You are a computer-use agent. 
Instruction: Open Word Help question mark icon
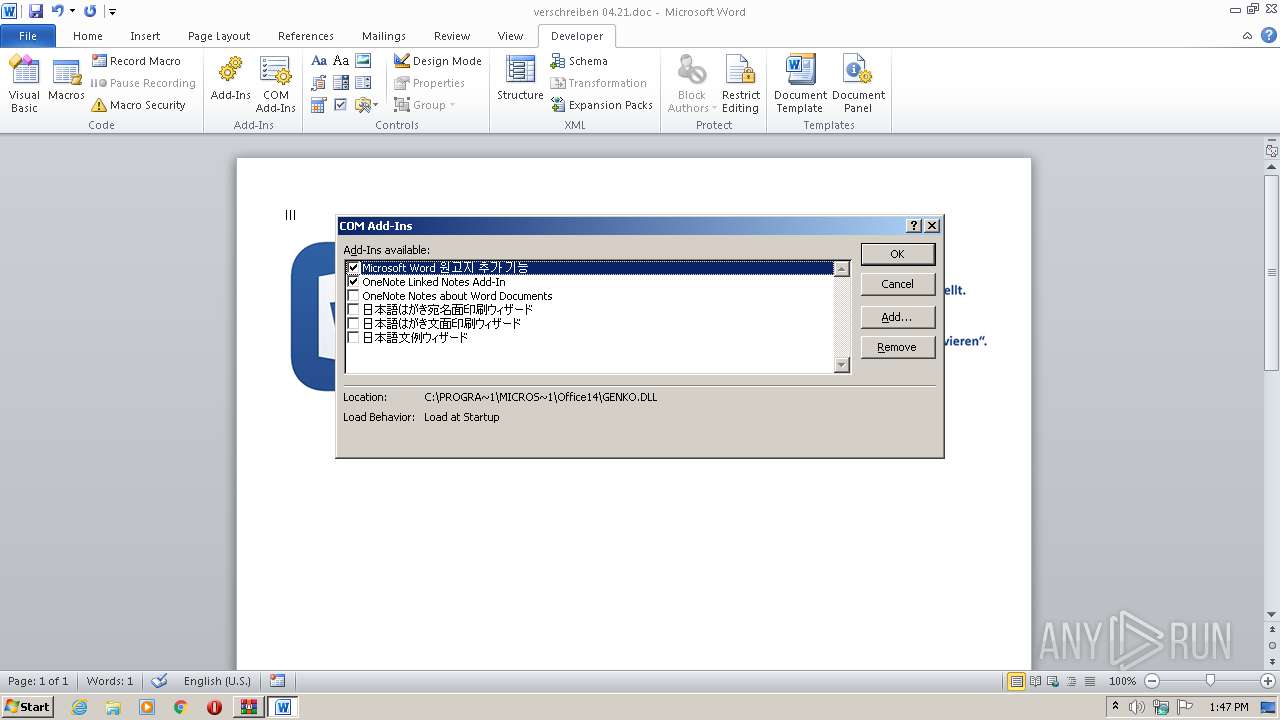click(x=1269, y=35)
